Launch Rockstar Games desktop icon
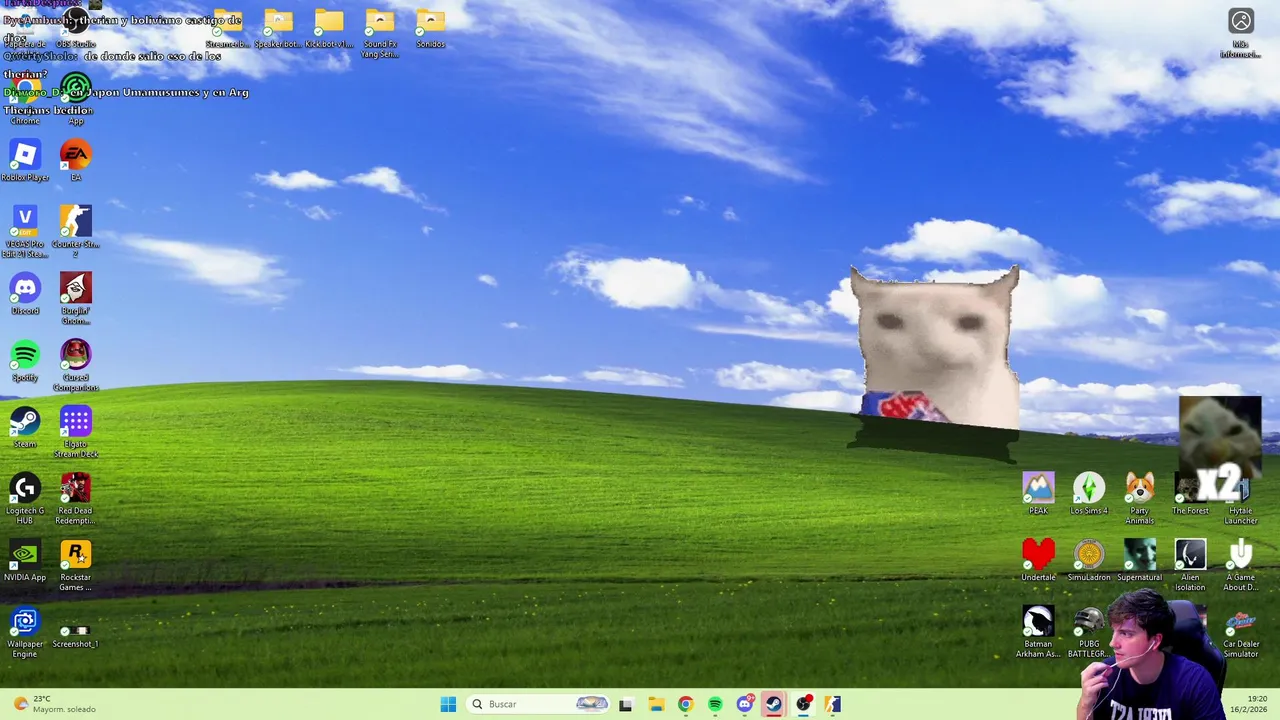Screen dimensions: 1280x720 coord(75,565)
